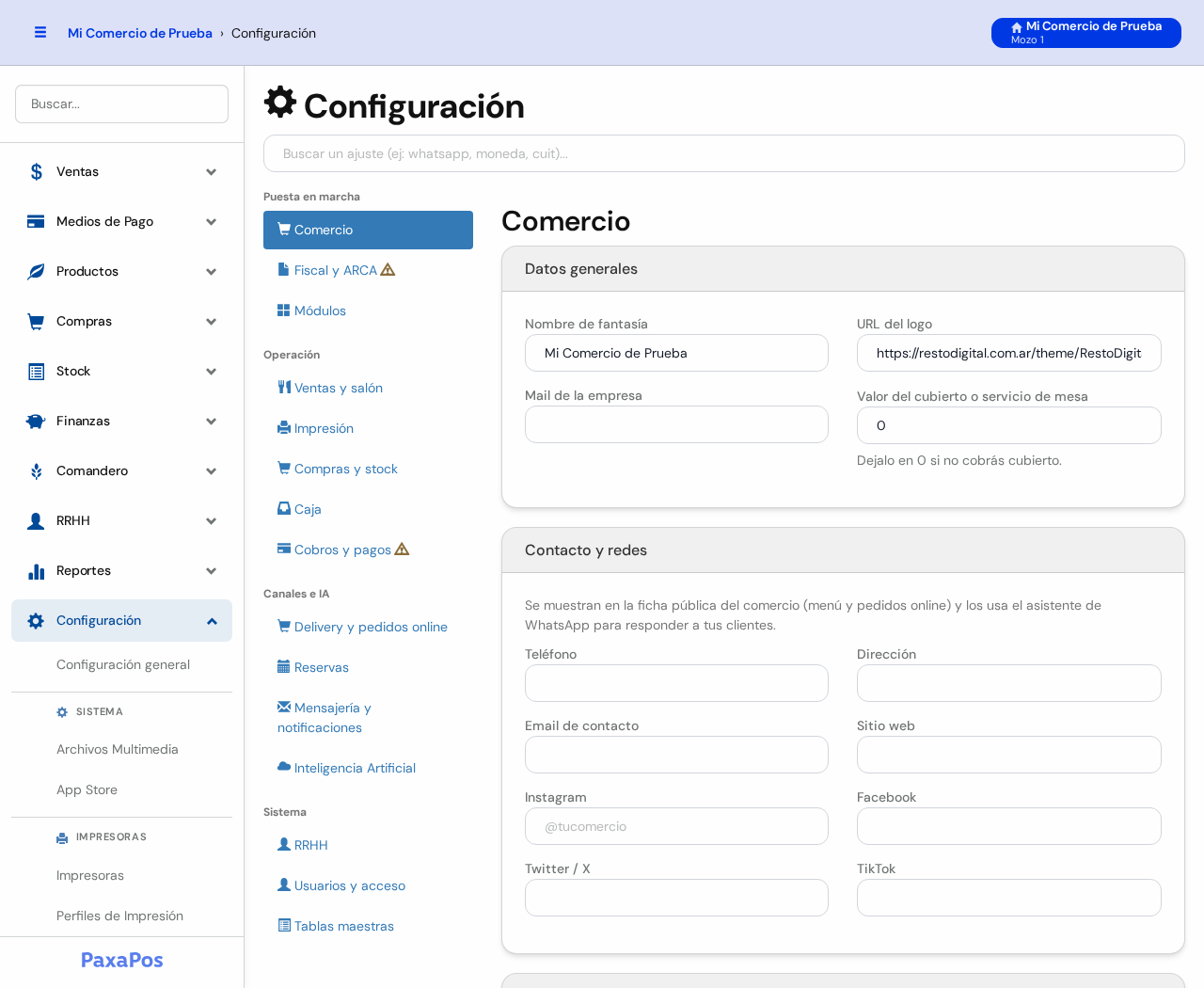1204x988 pixels.
Task: Open the RRHH item under Sistema
Action: click(x=368, y=845)
